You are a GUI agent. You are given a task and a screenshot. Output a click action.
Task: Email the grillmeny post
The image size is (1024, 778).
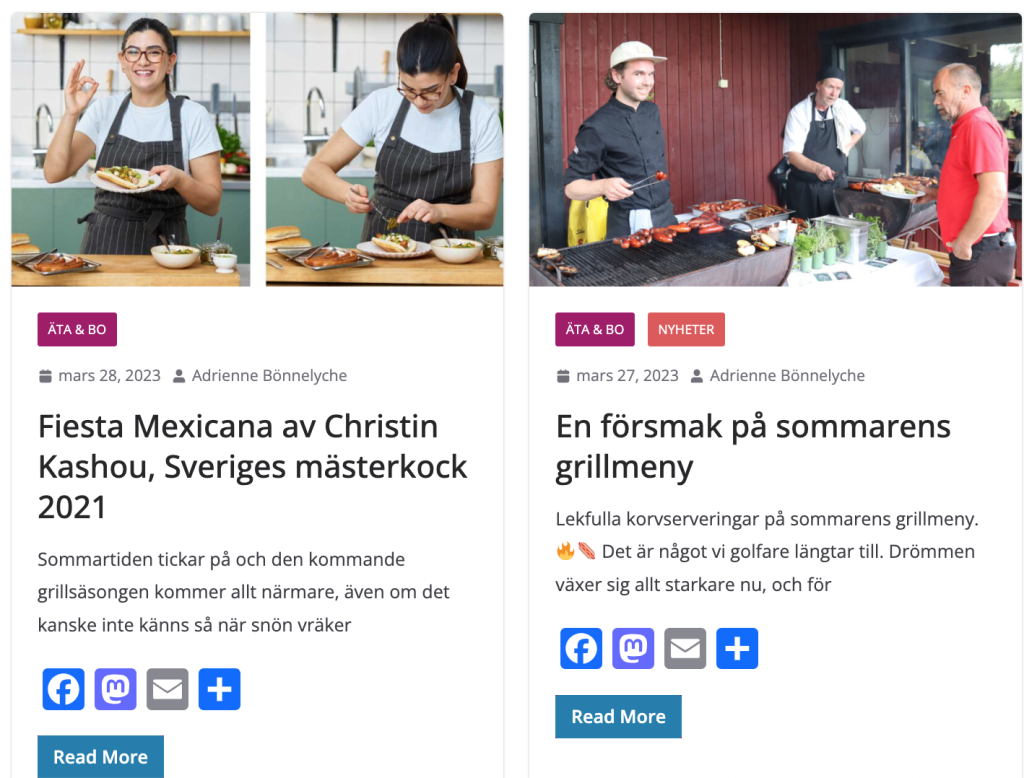685,648
